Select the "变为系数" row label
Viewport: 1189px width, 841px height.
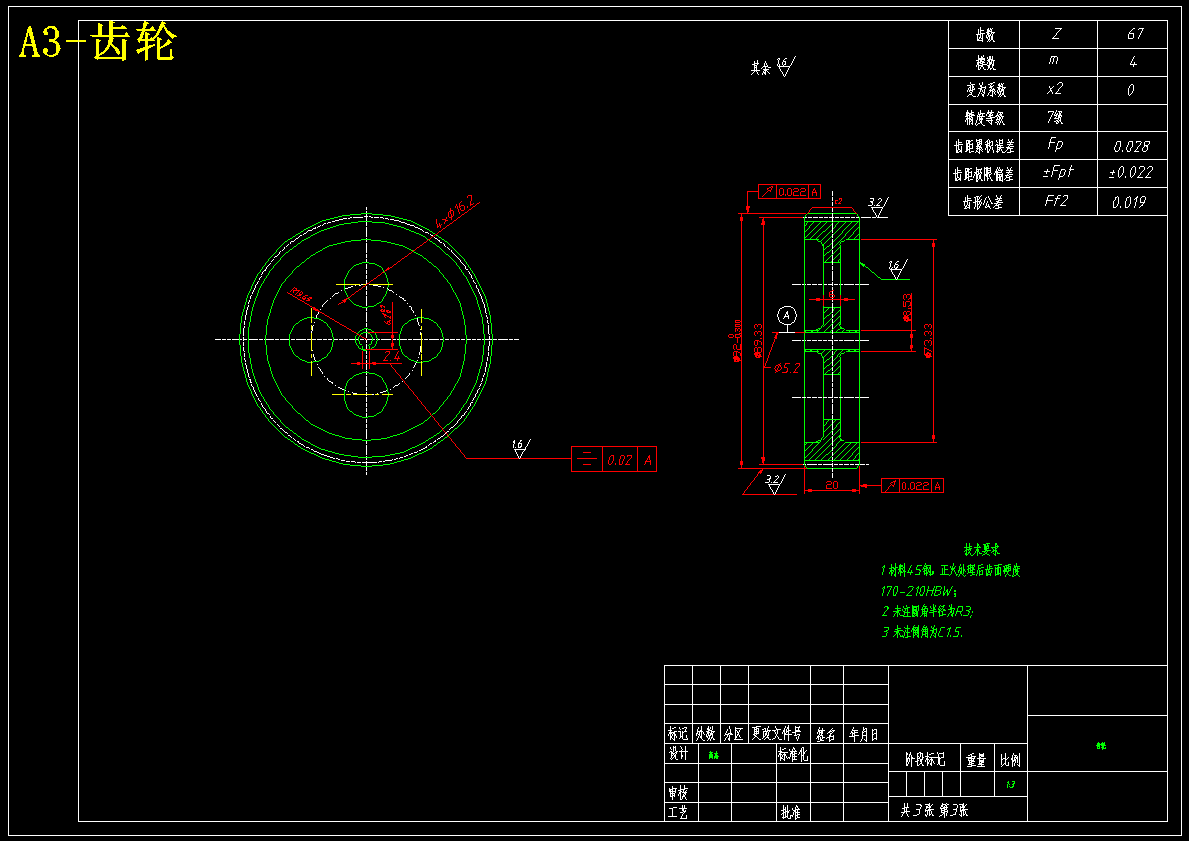coord(986,90)
